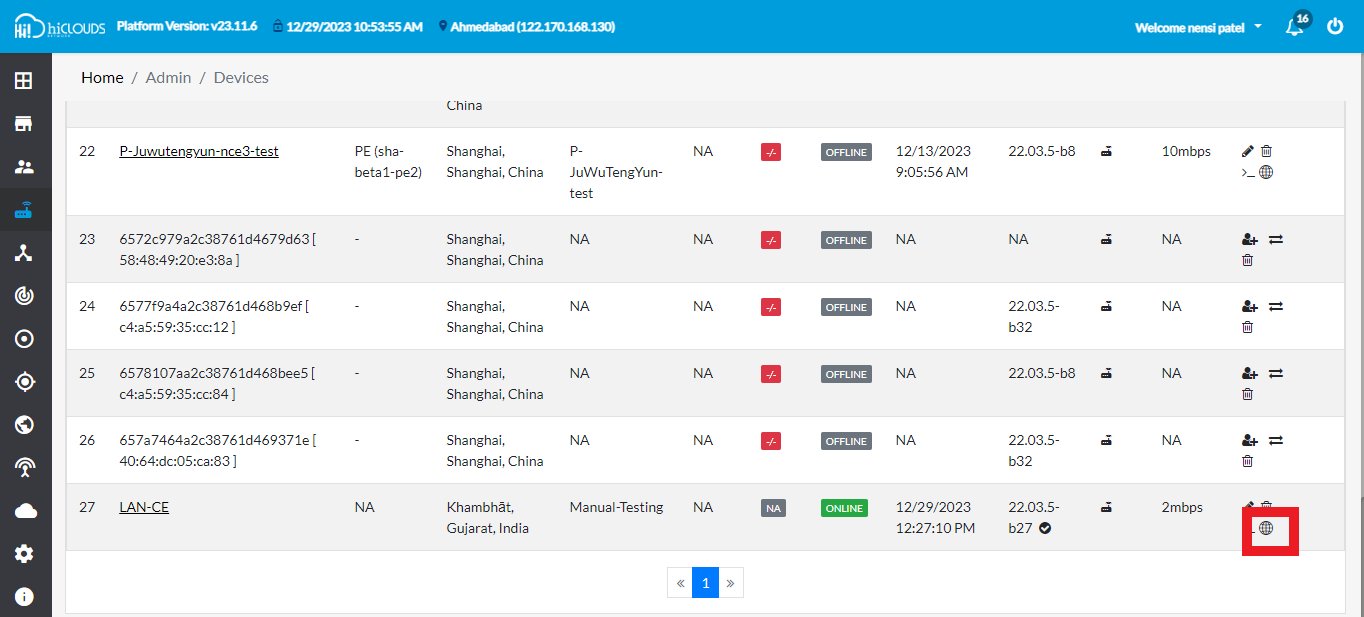The height and width of the screenshot is (617, 1364).
Task: Delete device in row 26
Action: (1247, 461)
